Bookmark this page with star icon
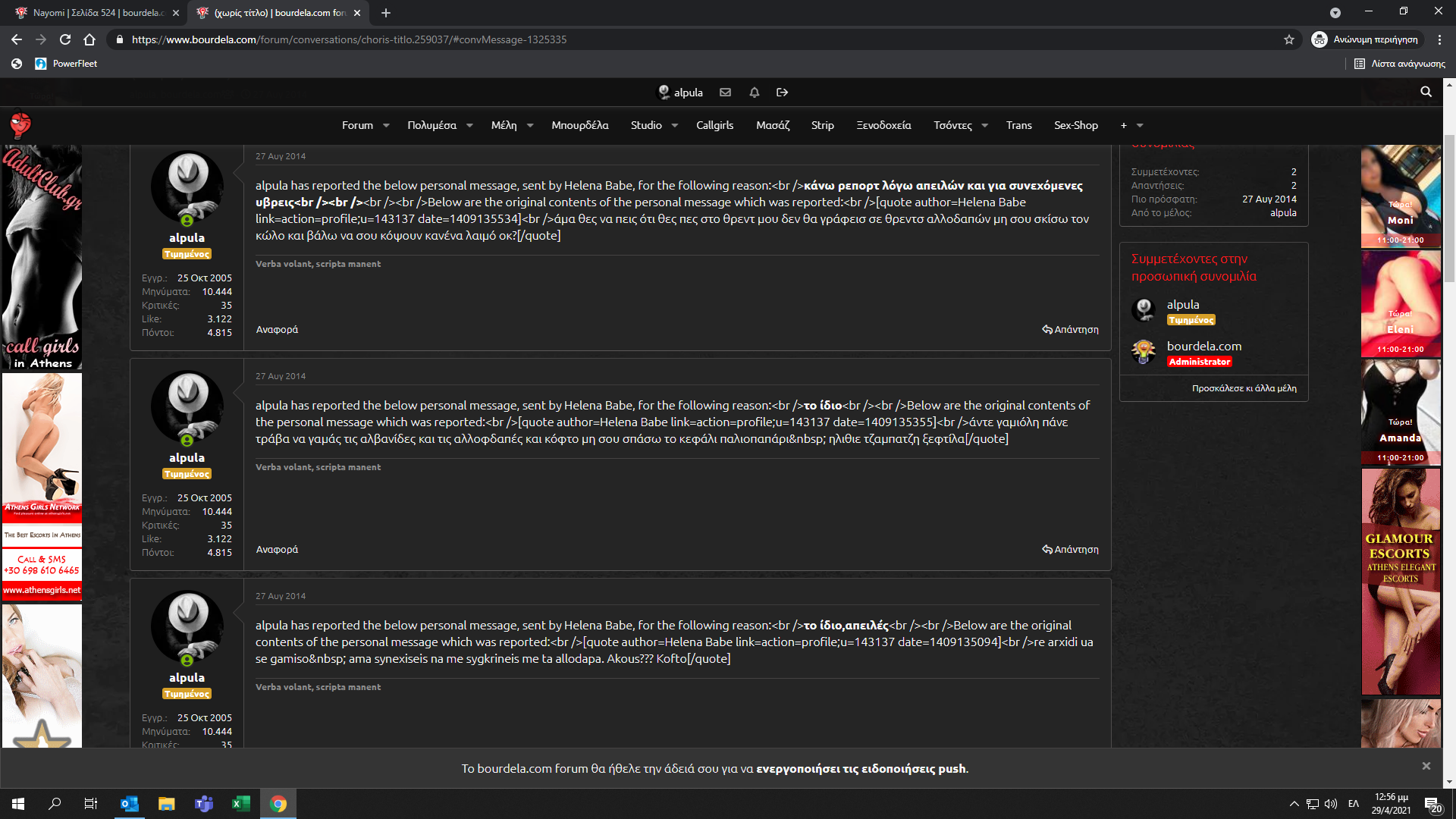Image resolution: width=1456 pixels, height=819 pixels. (1288, 39)
